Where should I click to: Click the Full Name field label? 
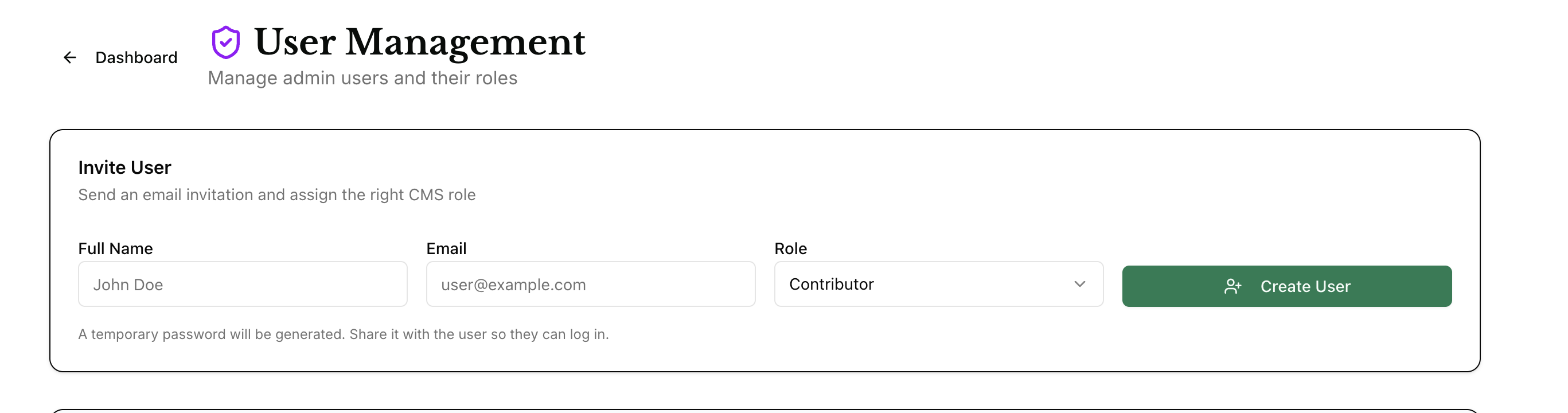116,248
